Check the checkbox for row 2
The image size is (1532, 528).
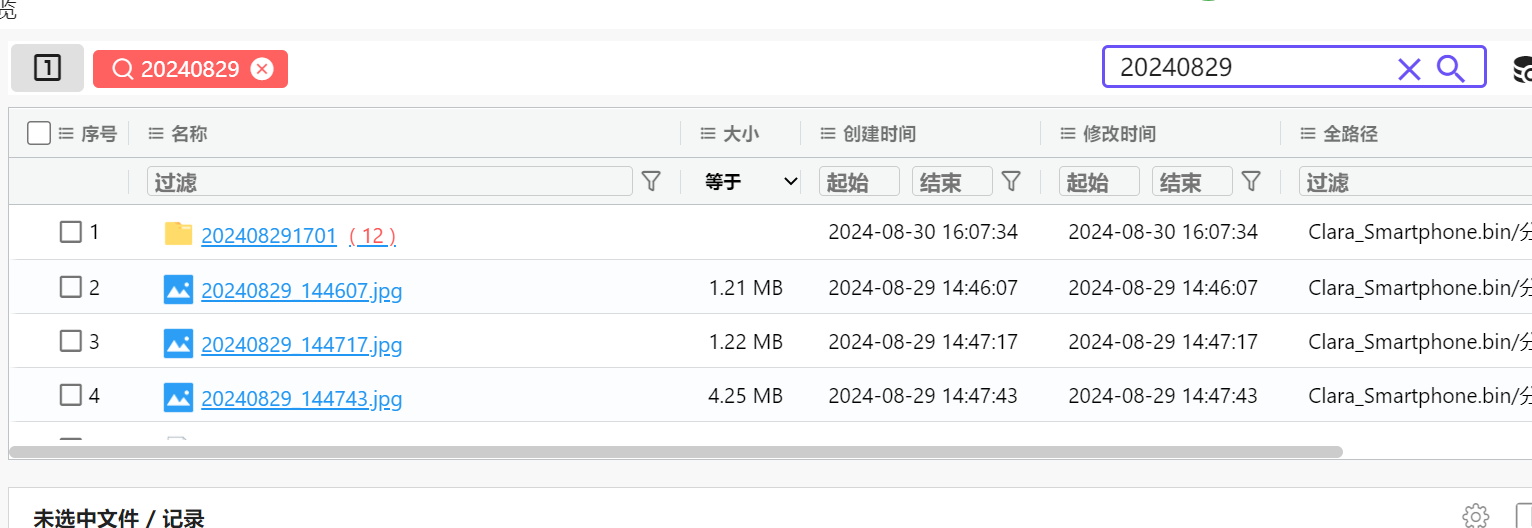(x=70, y=287)
